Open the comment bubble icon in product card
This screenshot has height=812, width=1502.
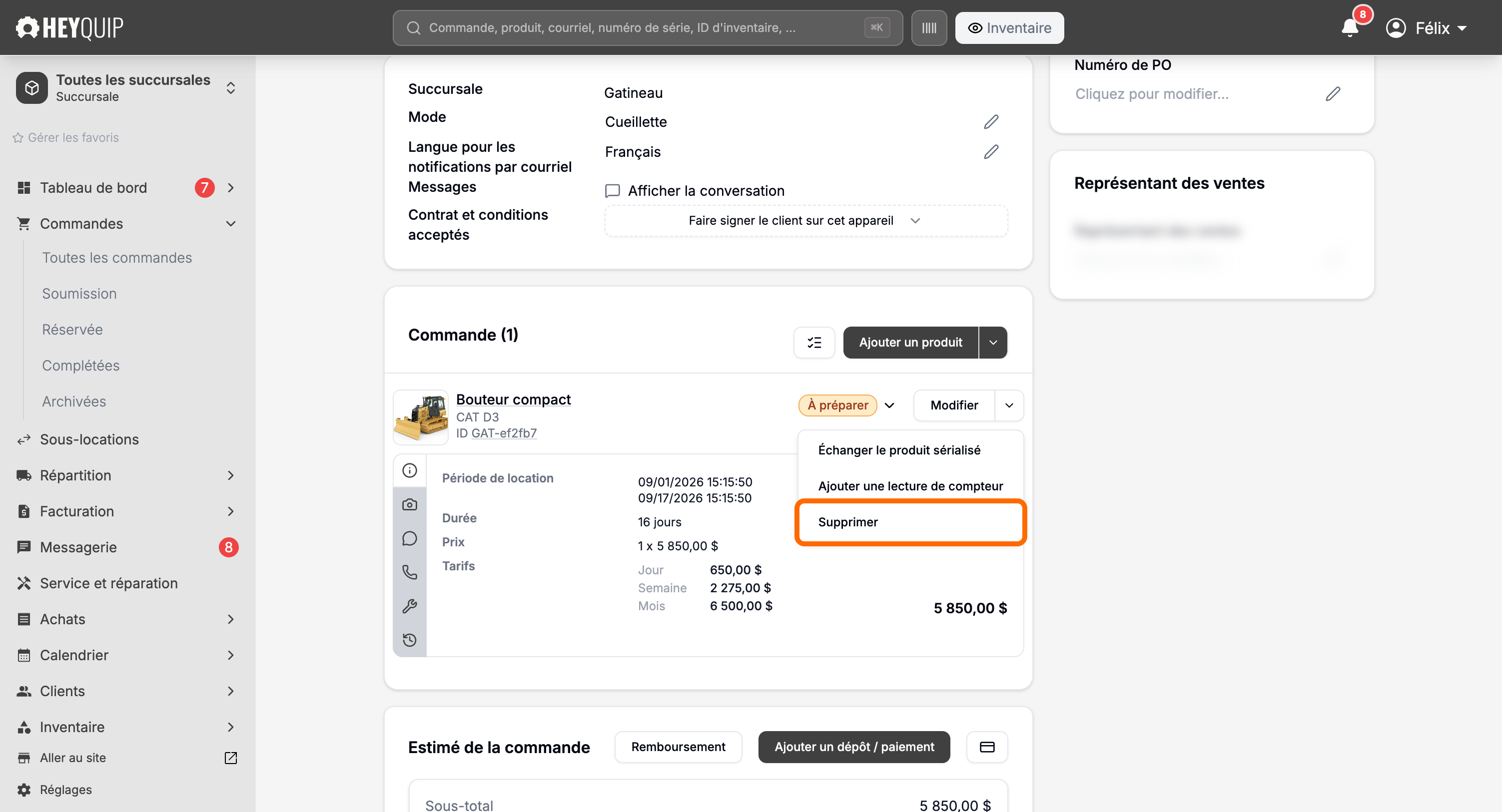410,538
